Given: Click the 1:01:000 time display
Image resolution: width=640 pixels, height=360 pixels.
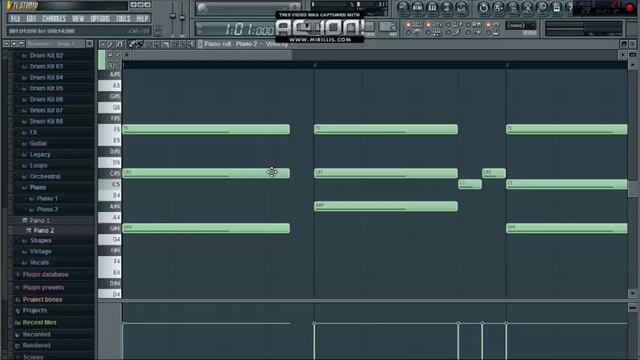Looking at the screenshot, I should point(249,30).
